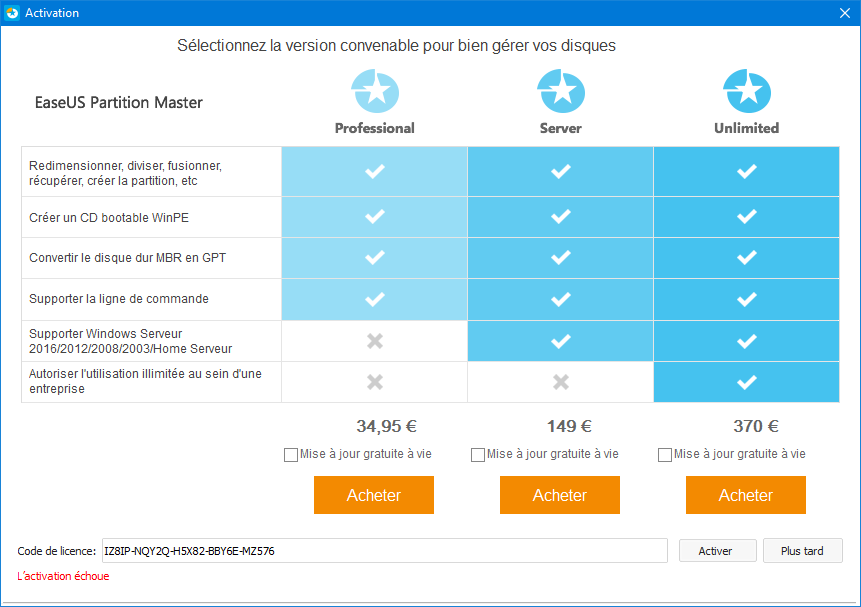Click the Supporter la ligne de commande feature

click(x=119, y=299)
